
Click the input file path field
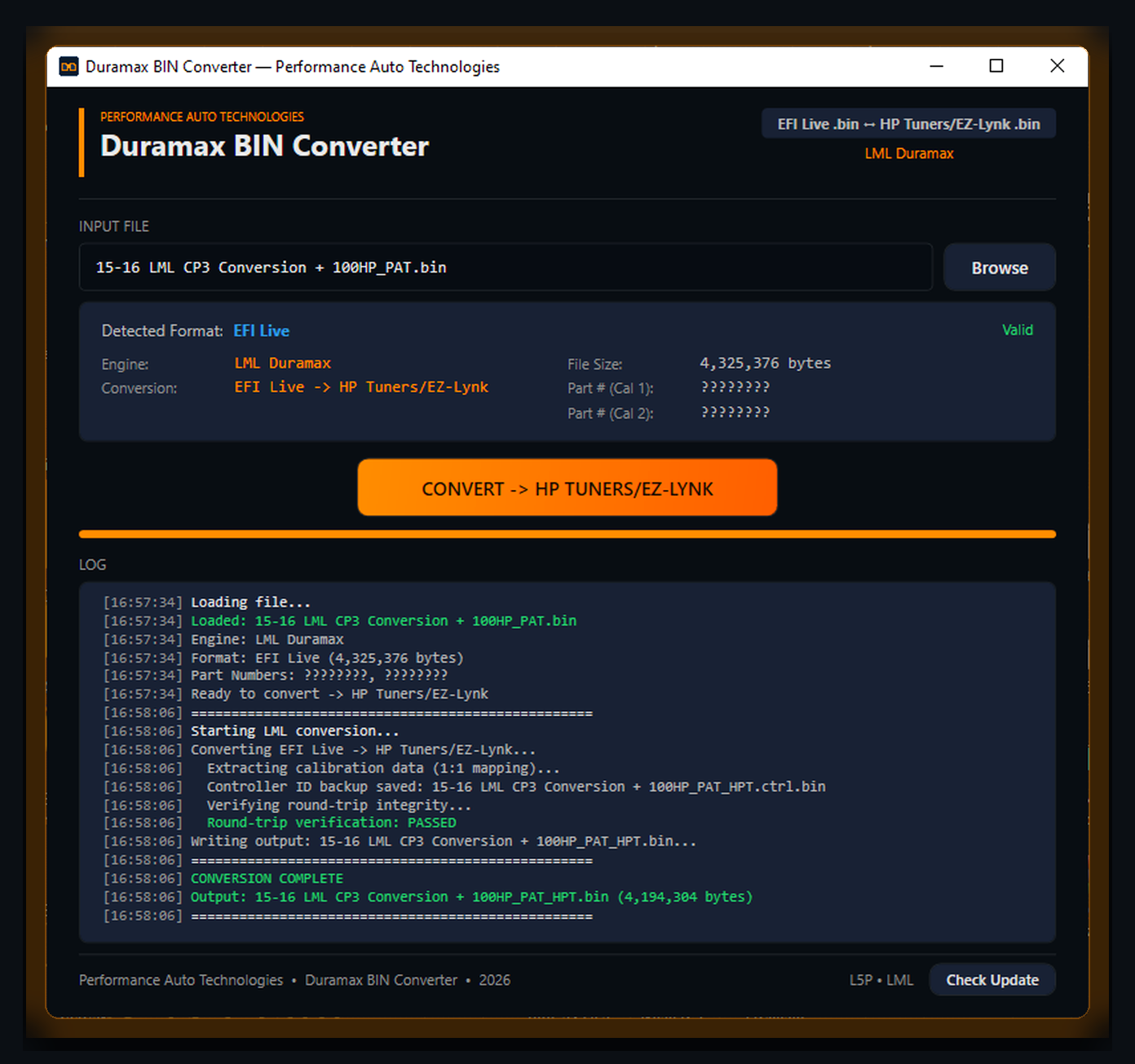(506, 267)
